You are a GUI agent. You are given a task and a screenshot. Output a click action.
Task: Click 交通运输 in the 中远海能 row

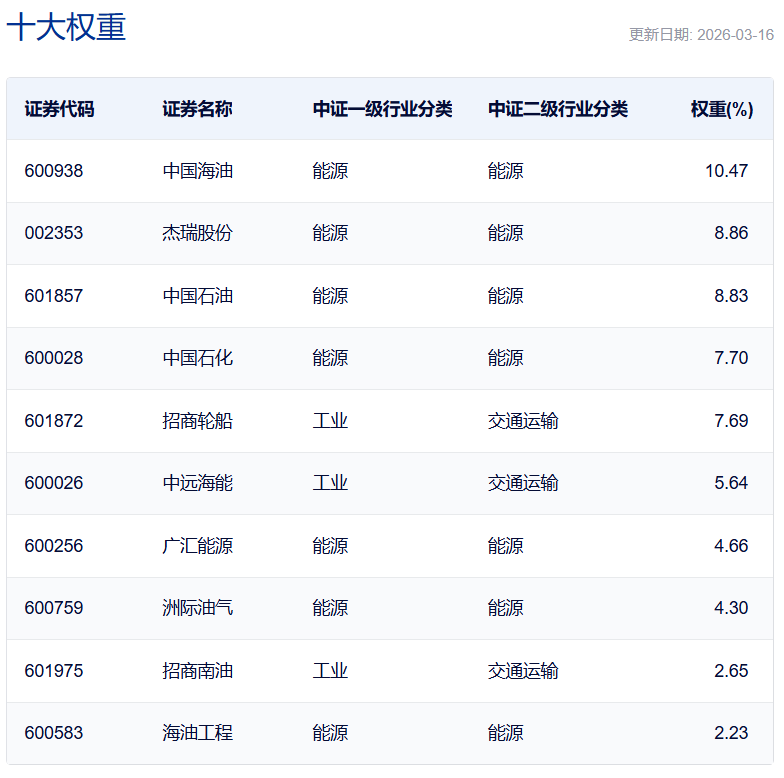click(x=523, y=483)
